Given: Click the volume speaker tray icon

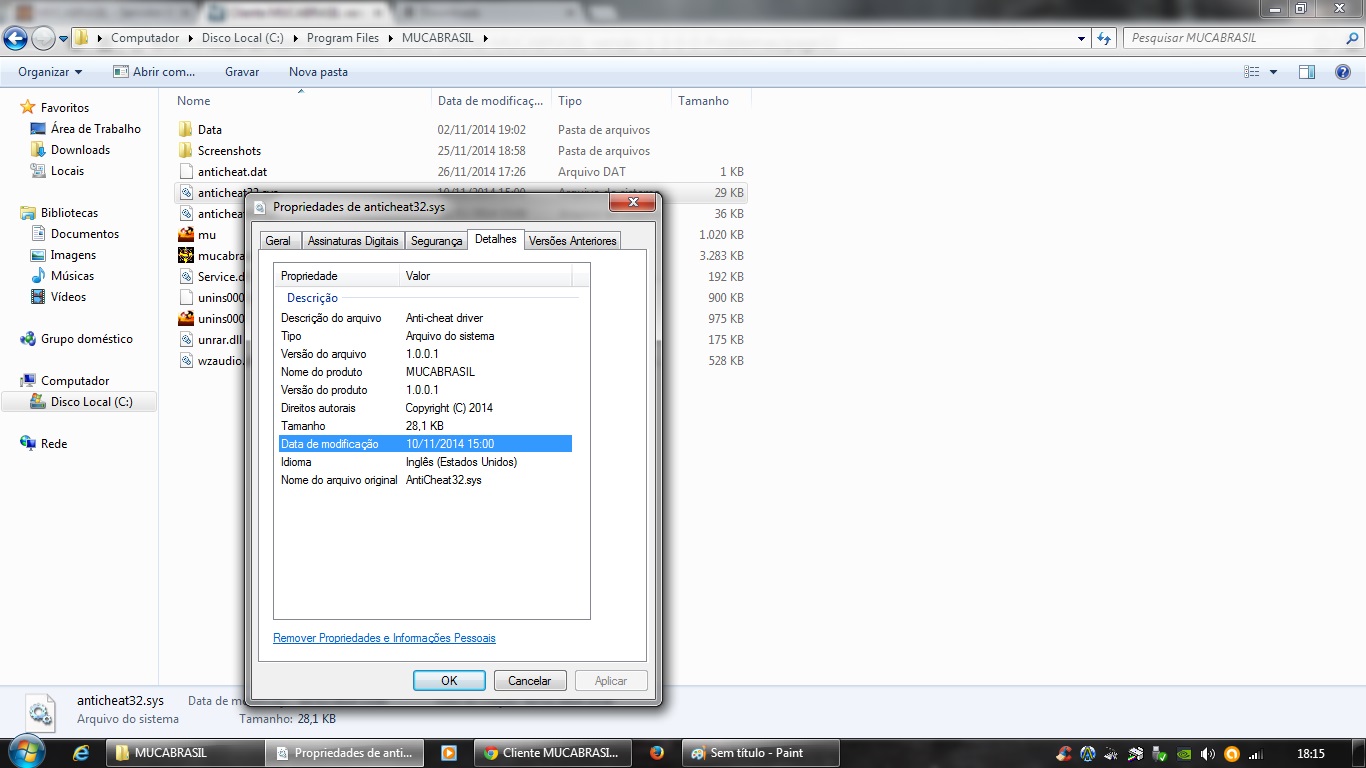Looking at the screenshot, I should [x=1208, y=754].
